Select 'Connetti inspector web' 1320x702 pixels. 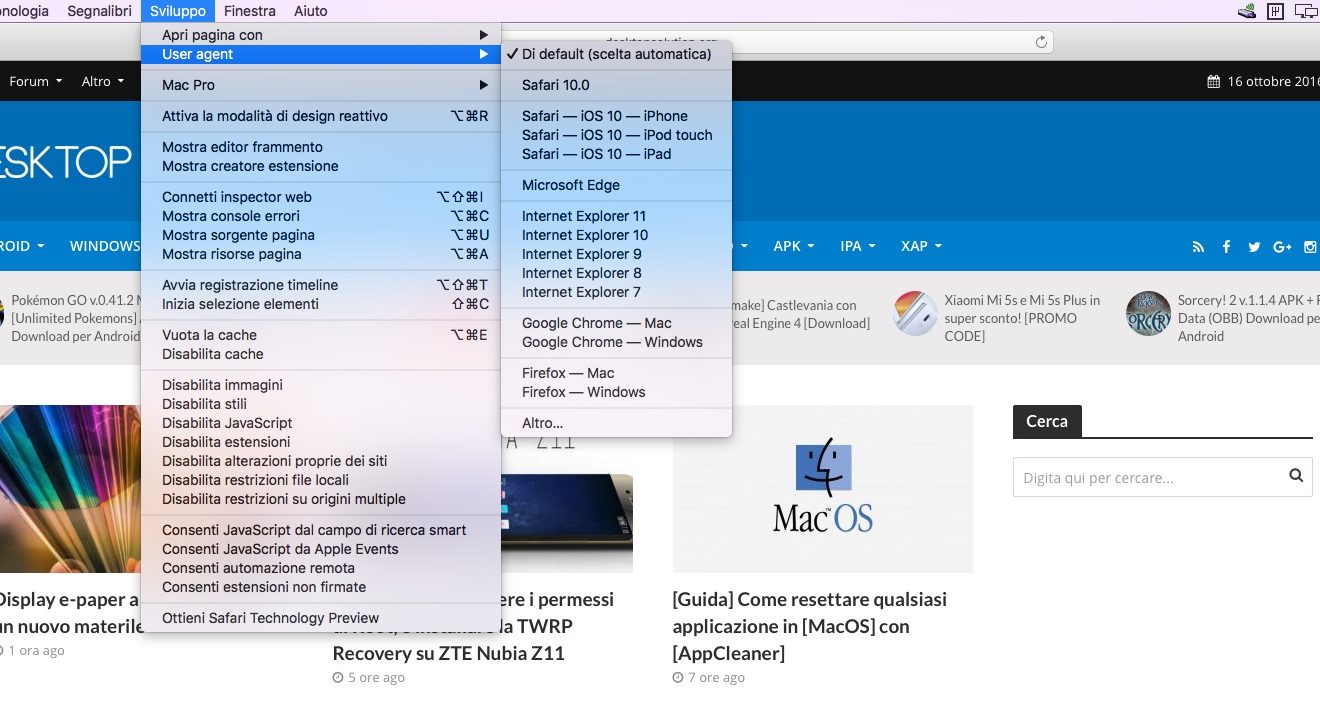[321, 197]
